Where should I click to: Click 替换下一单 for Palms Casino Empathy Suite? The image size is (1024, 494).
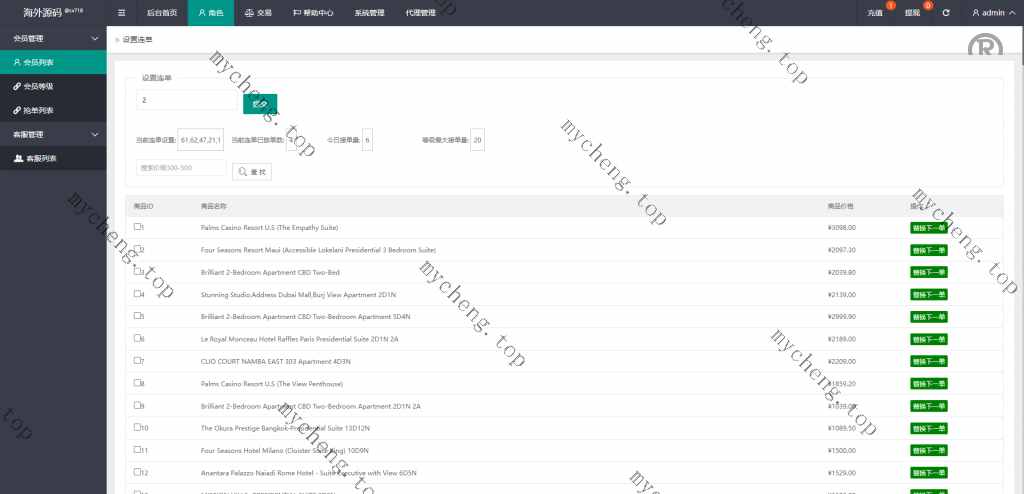tap(928, 228)
